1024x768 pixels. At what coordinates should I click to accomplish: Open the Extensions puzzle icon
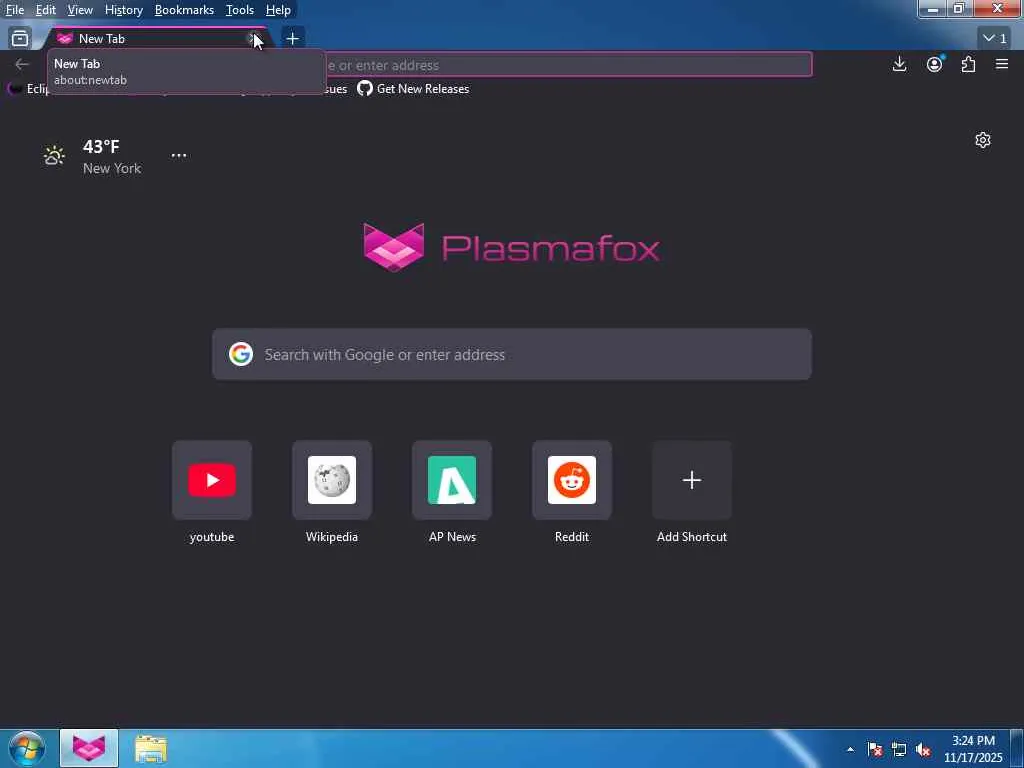(968, 64)
